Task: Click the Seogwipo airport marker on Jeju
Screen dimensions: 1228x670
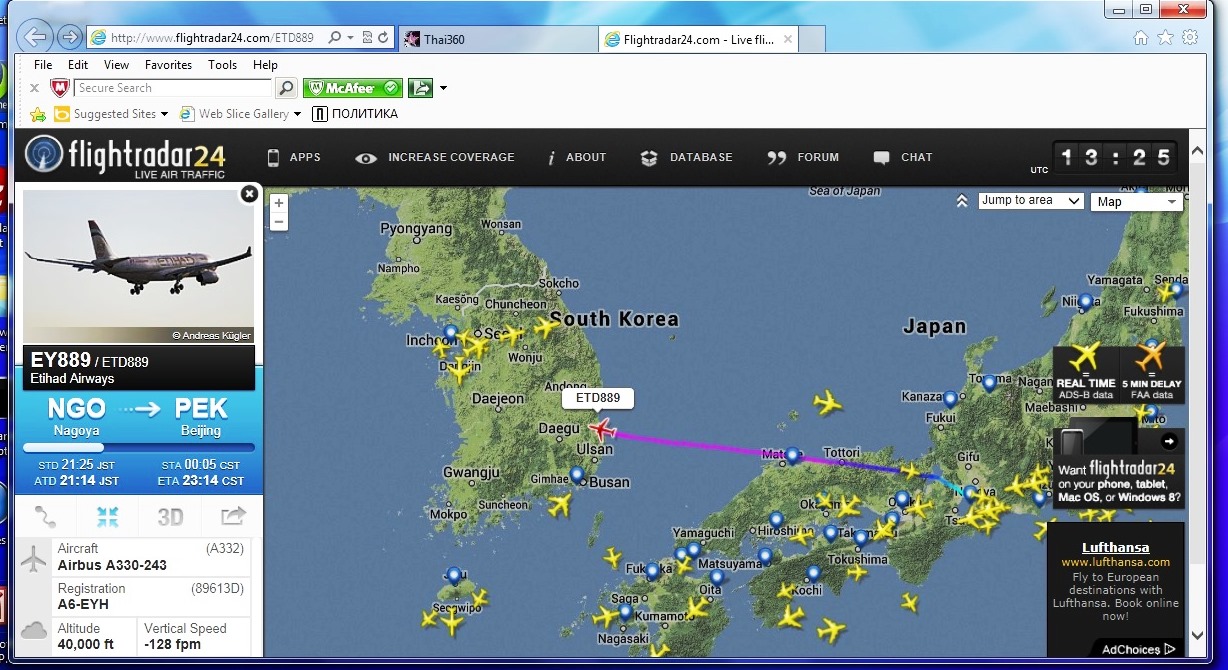Action: pyautogui.click(x=455, y=576)
